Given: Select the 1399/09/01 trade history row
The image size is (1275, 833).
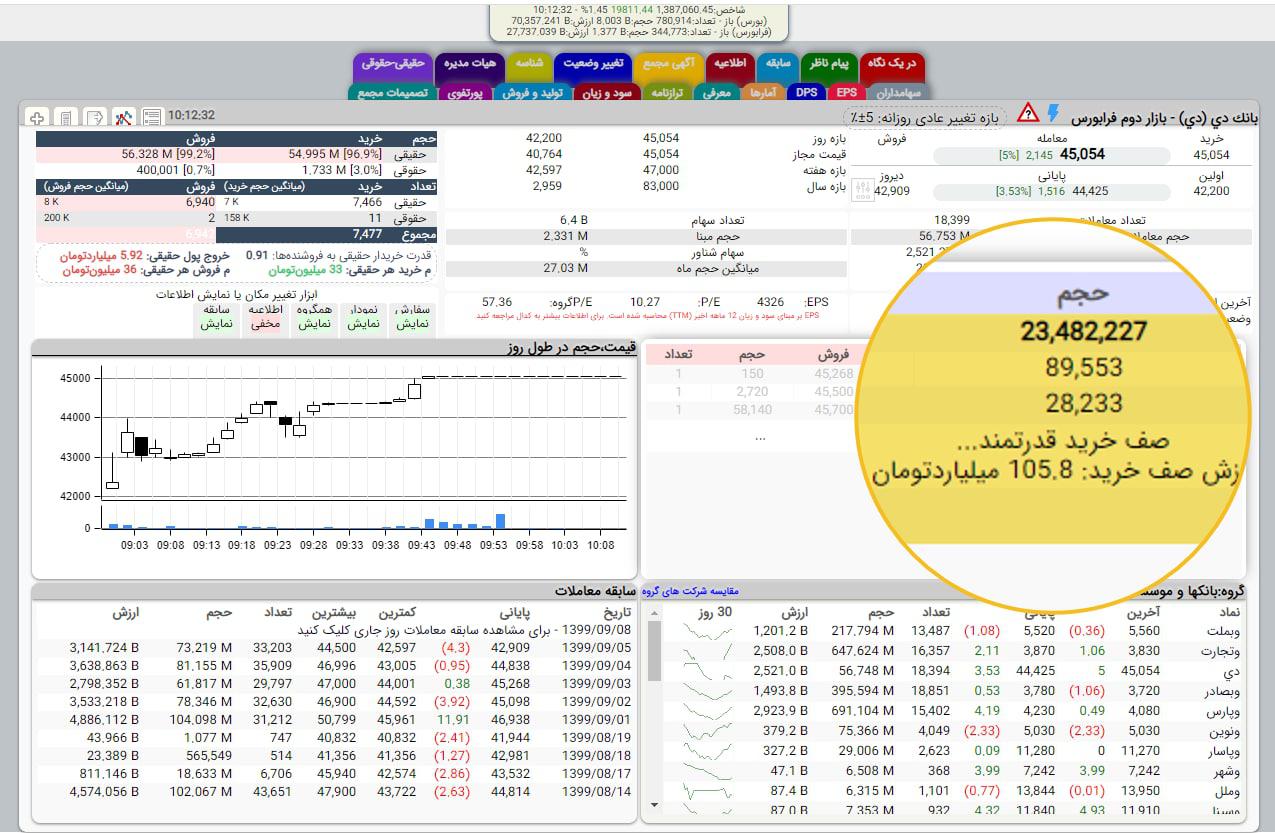Looking at the screenshot, I should [336, 719].
